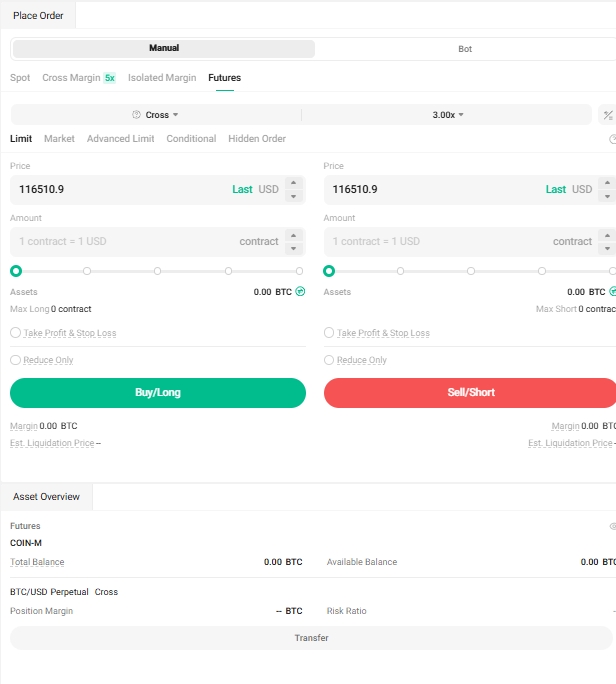Enable Reduce Only on the Sell/Short side
This screenshot has width=616, height=684.
329,360
